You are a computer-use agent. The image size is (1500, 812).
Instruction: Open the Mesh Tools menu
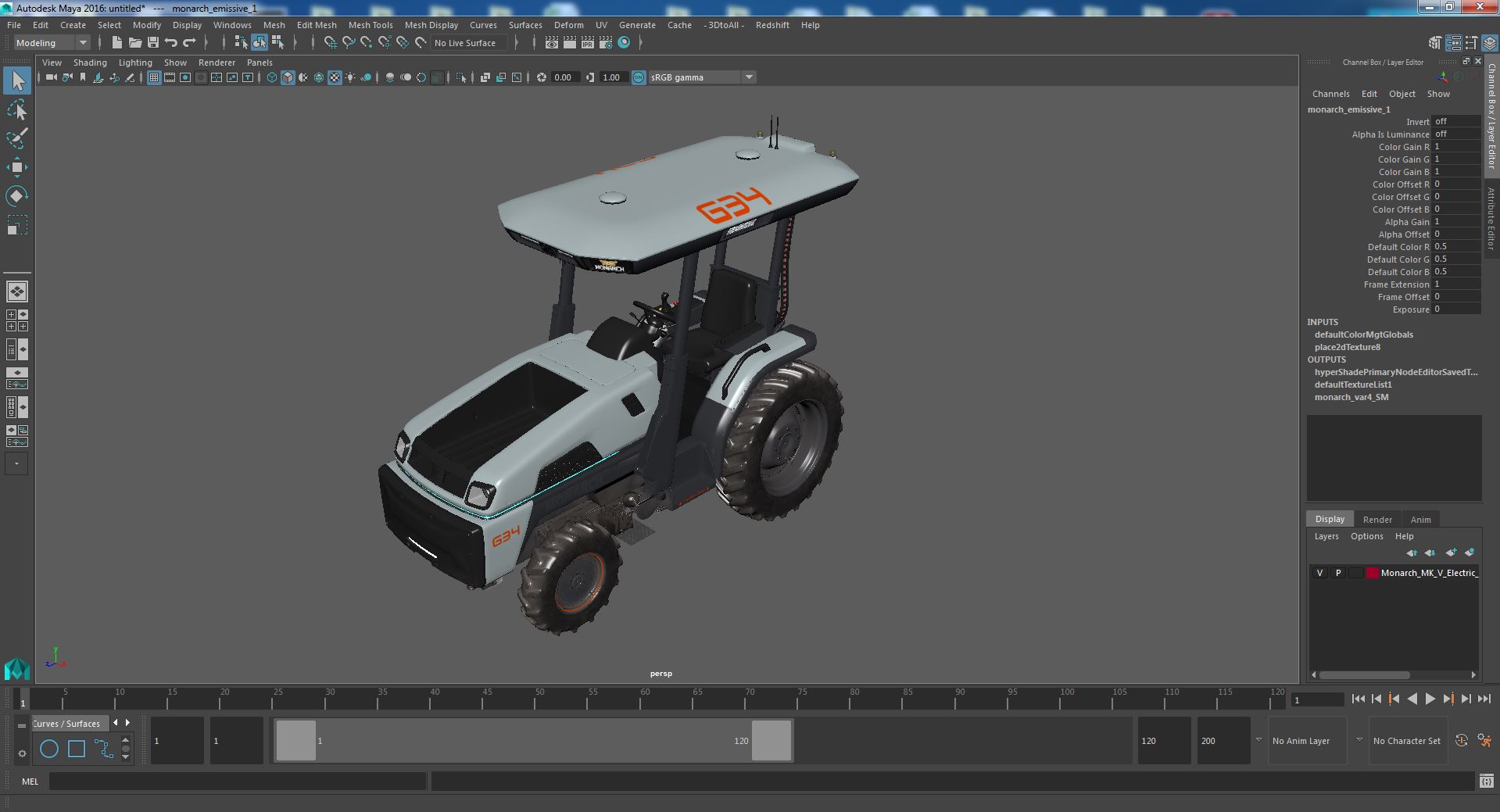(x=371, y=25)
